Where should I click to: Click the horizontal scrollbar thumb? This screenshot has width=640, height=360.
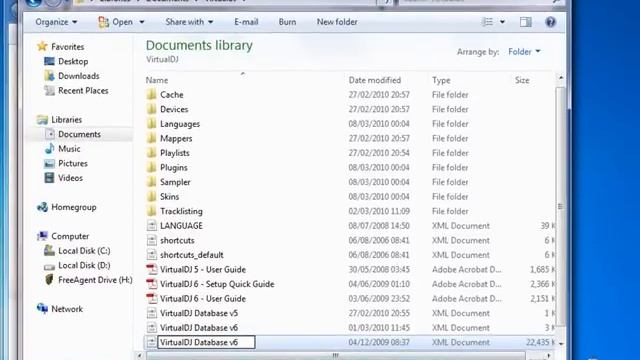click(x=335, y=356)
